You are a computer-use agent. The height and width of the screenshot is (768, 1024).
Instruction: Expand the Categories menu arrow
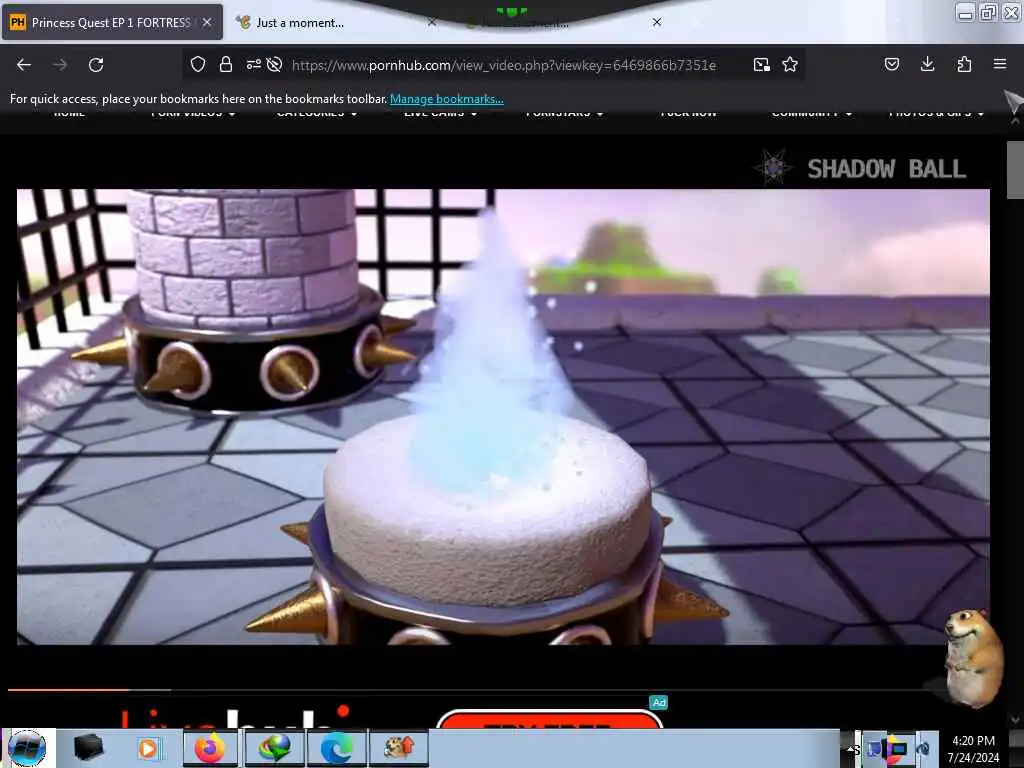[x=354, y=114]
